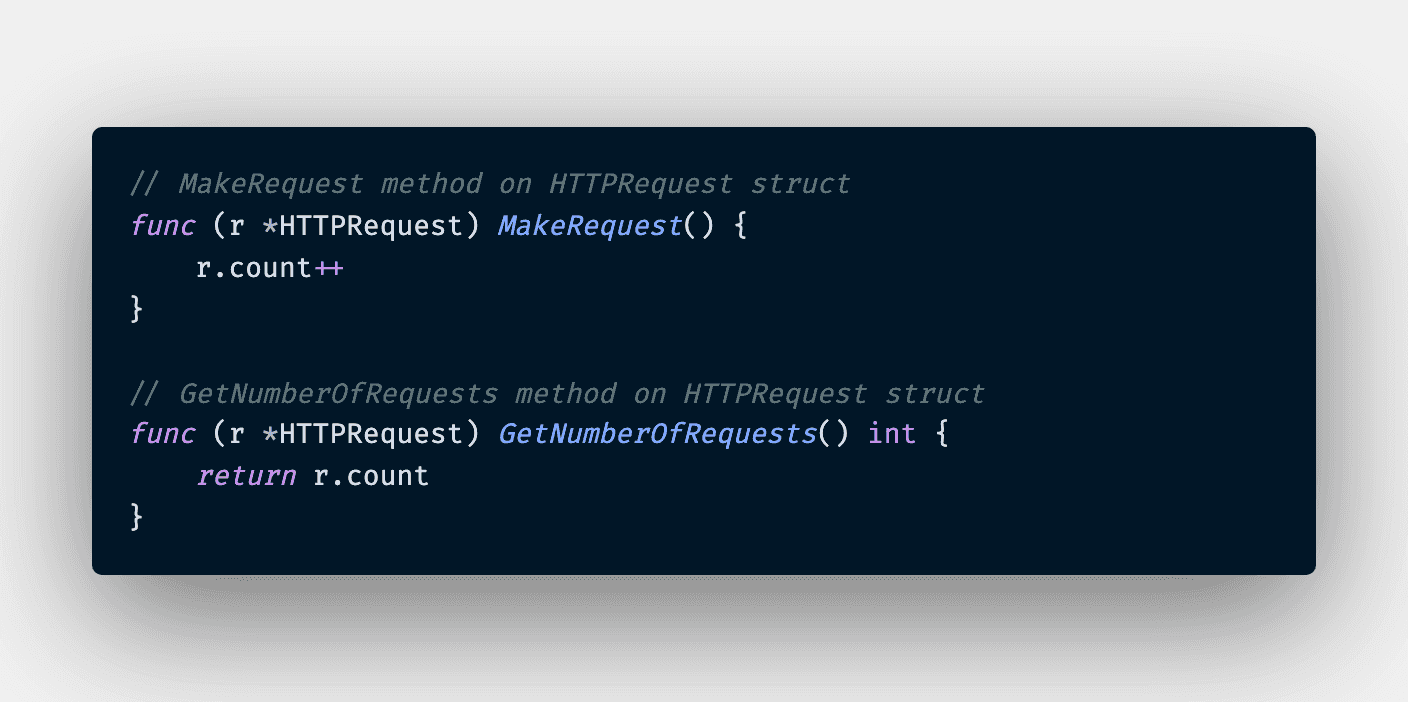1408x702 pixels.
Task: Click the GetNumberOfRequests comment line
Action: click(x=557, y=393)
